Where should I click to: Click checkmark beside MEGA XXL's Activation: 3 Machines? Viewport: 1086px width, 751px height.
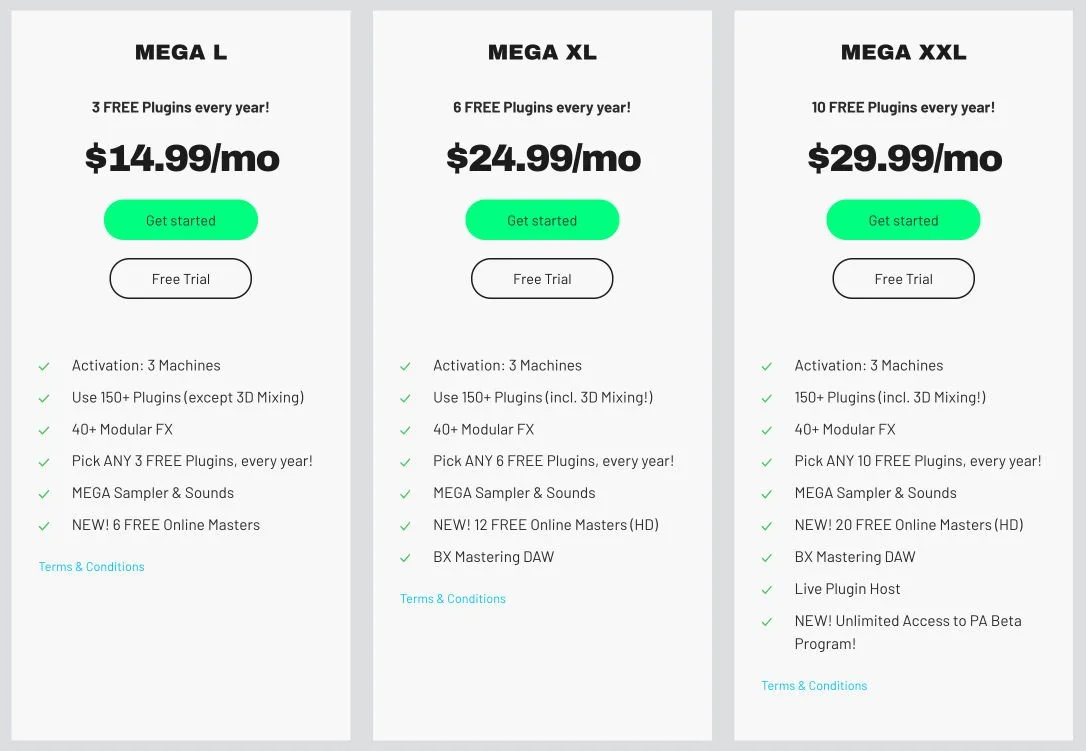click(767, 366)
